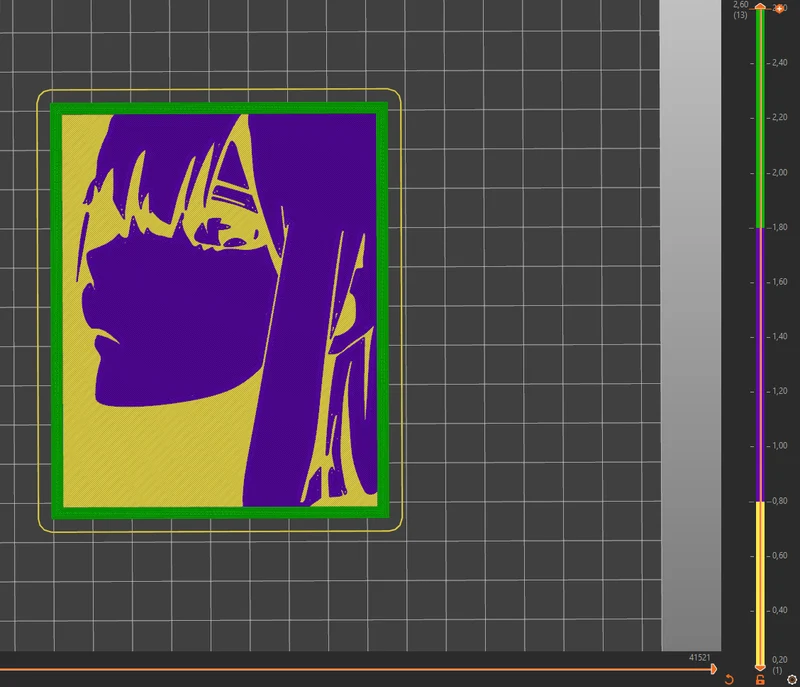Click the upper thumb at layer 13
The image size is (800, 687).
(x=760, y=6)
